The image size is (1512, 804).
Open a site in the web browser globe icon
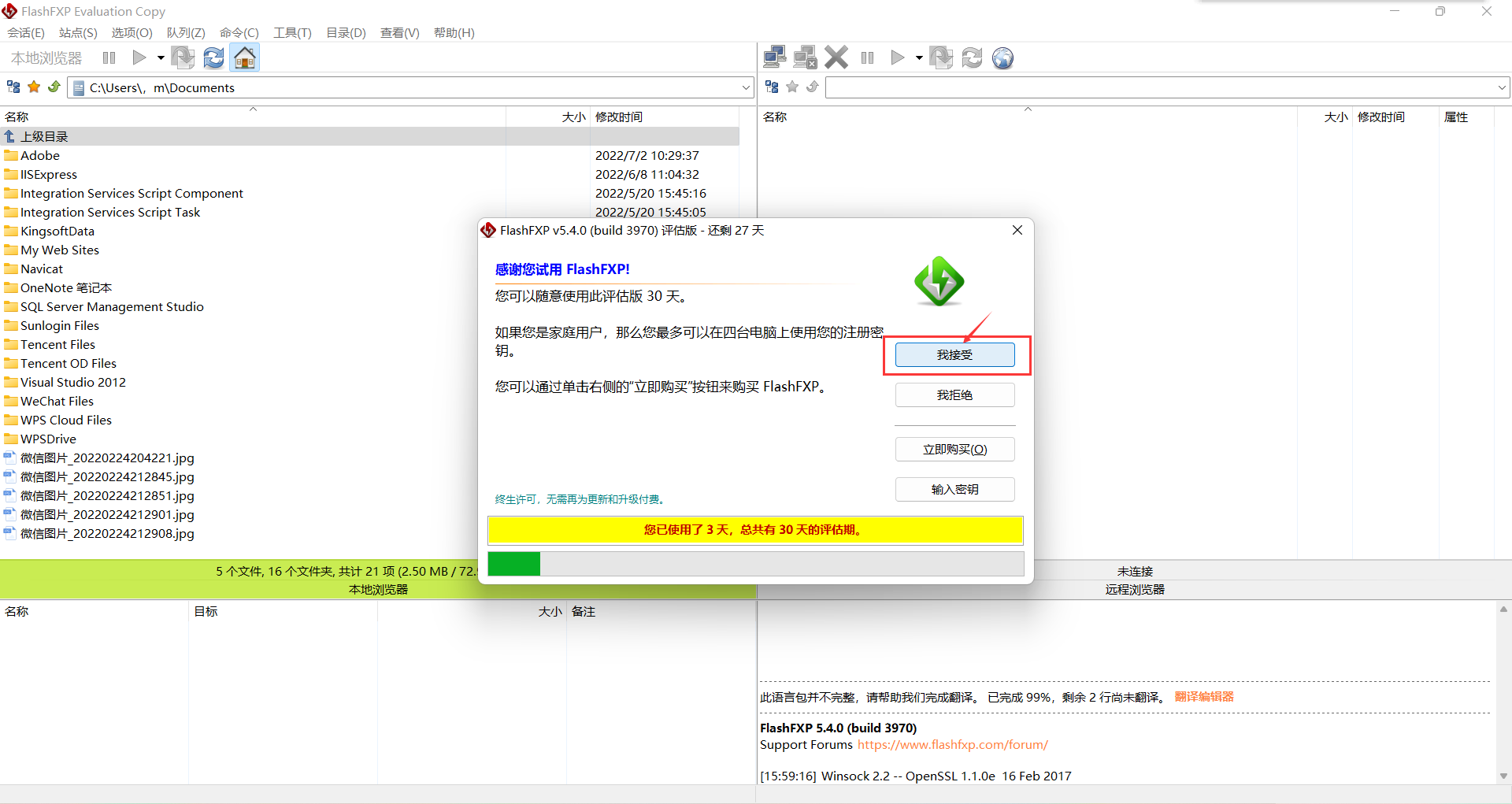tap(1002, 57)
